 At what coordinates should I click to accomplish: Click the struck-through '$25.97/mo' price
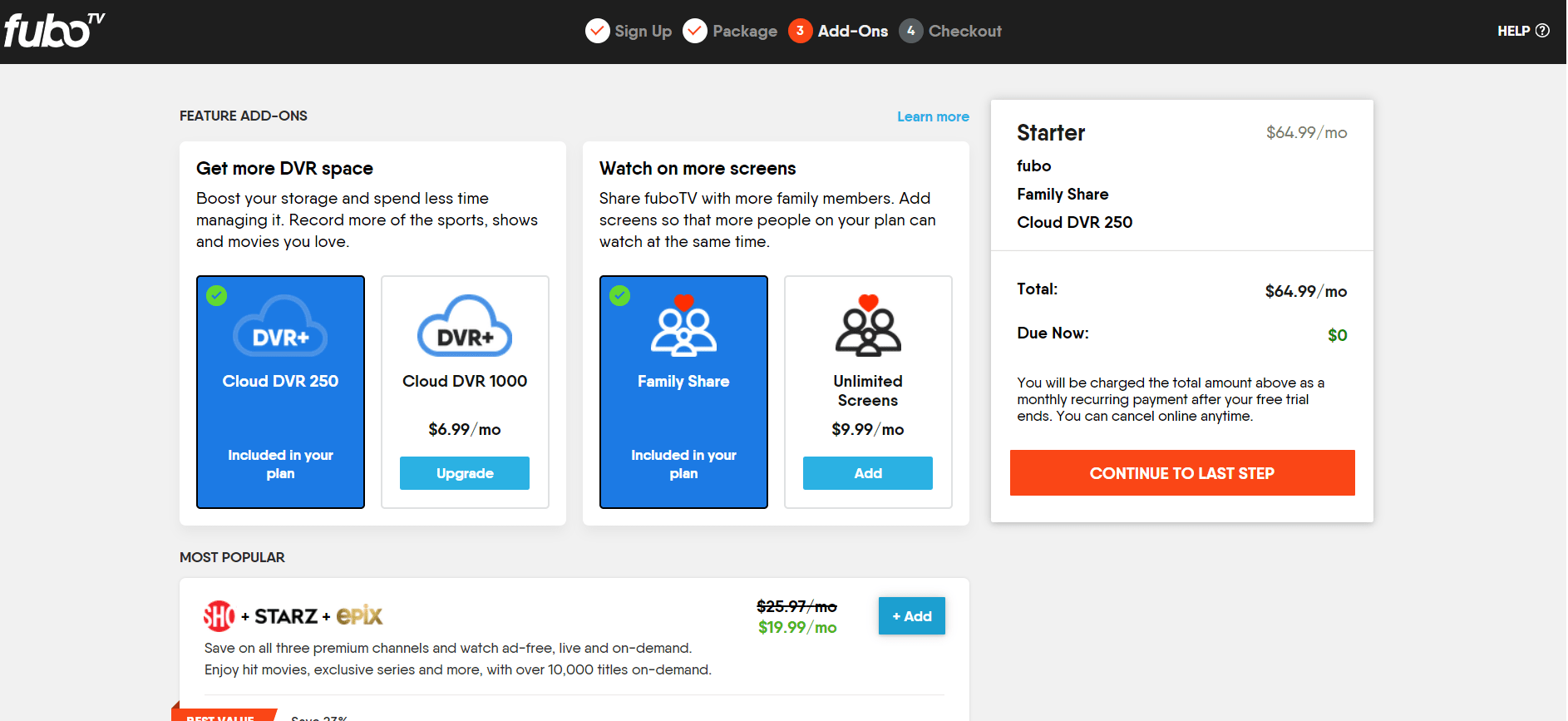coord(796,606)
